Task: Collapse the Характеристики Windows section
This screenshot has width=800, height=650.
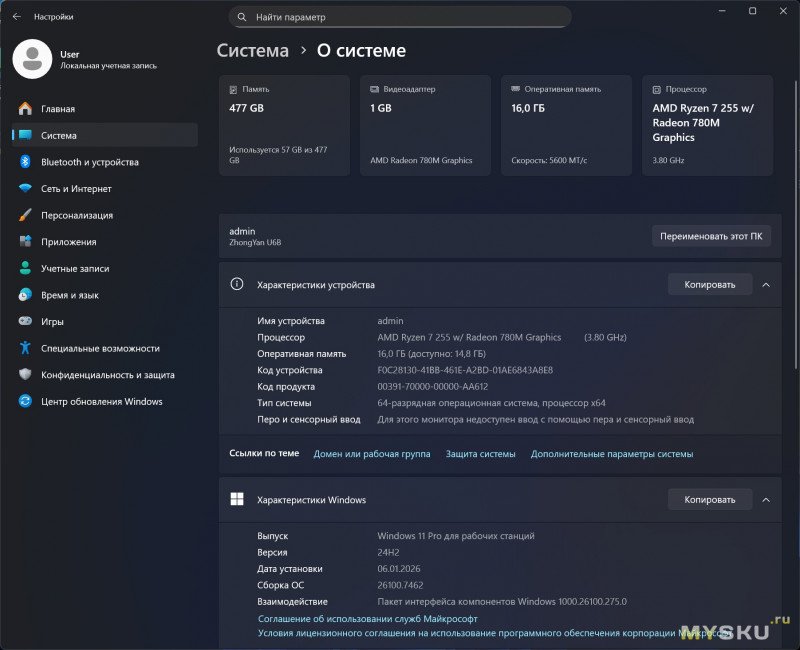Action: click(765, 500)
